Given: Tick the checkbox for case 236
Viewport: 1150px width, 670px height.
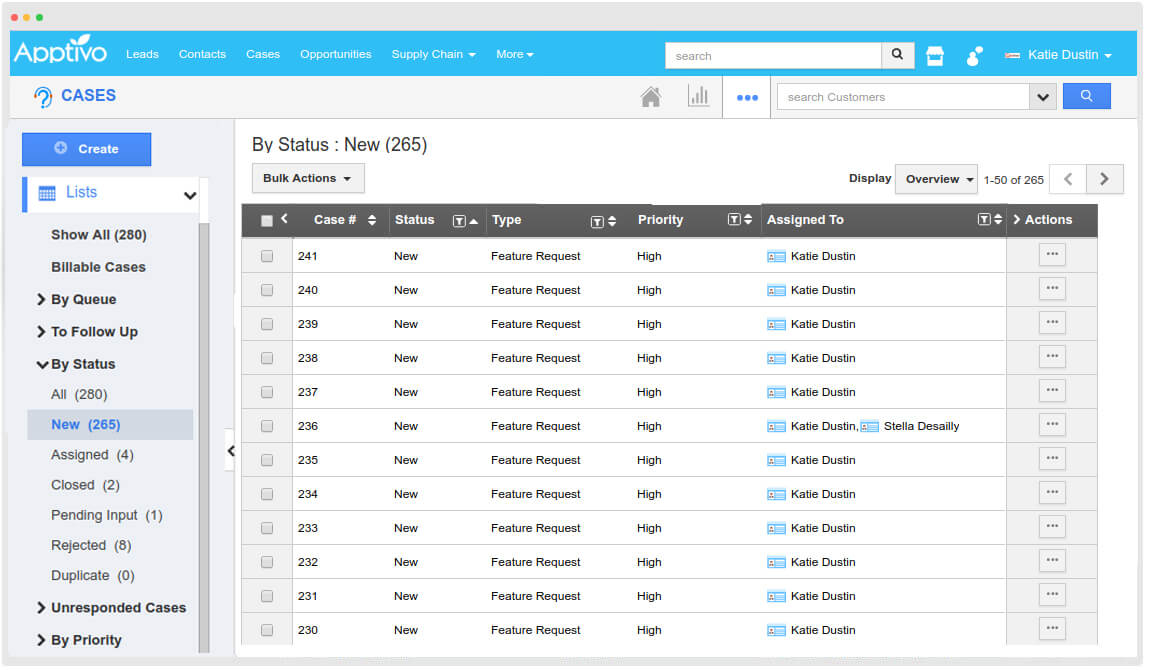Looking at the screenshot, I should pyautogui.click(x=267, y=426).
